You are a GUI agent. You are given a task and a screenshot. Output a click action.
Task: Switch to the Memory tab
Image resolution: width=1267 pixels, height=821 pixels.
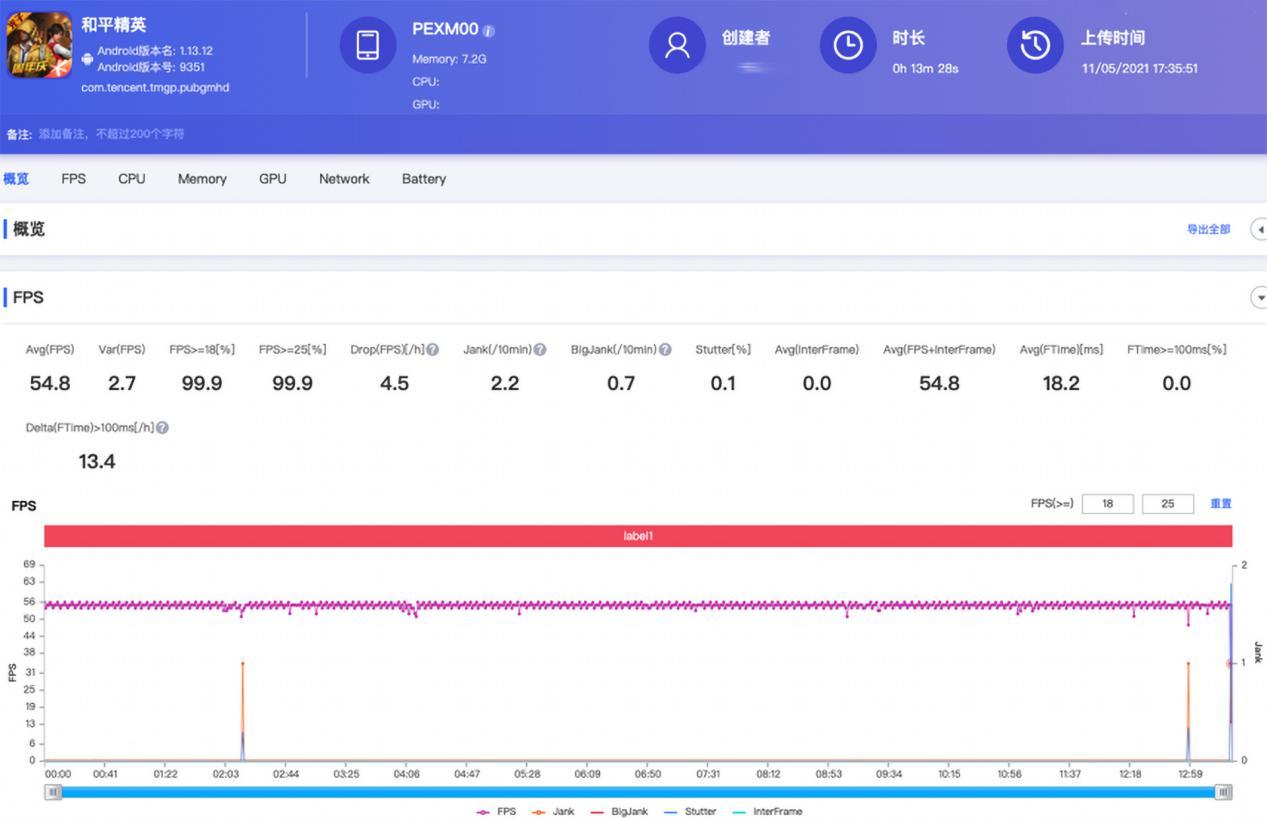[x=202, y=179]
